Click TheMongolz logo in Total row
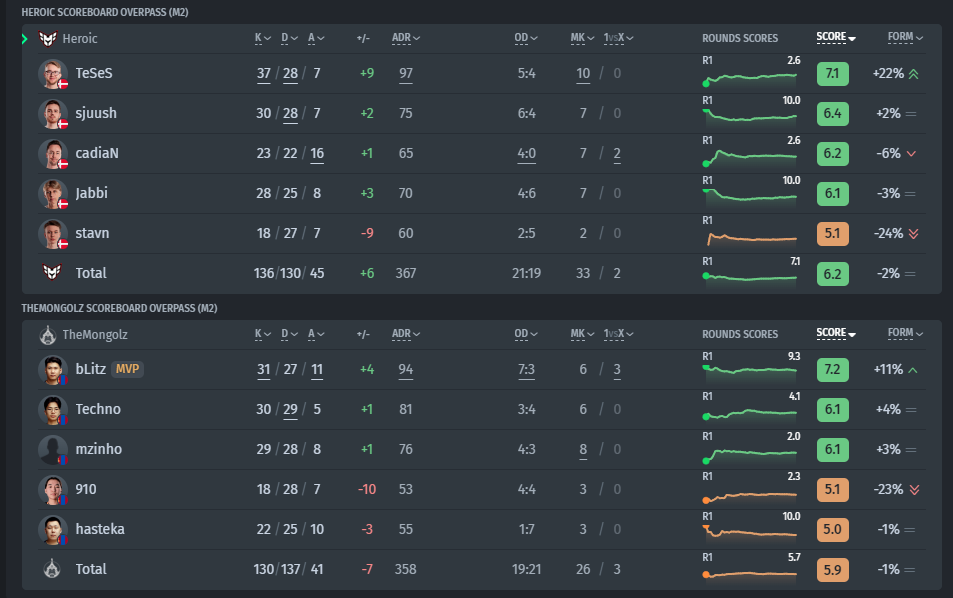 (x=52, y=568)
